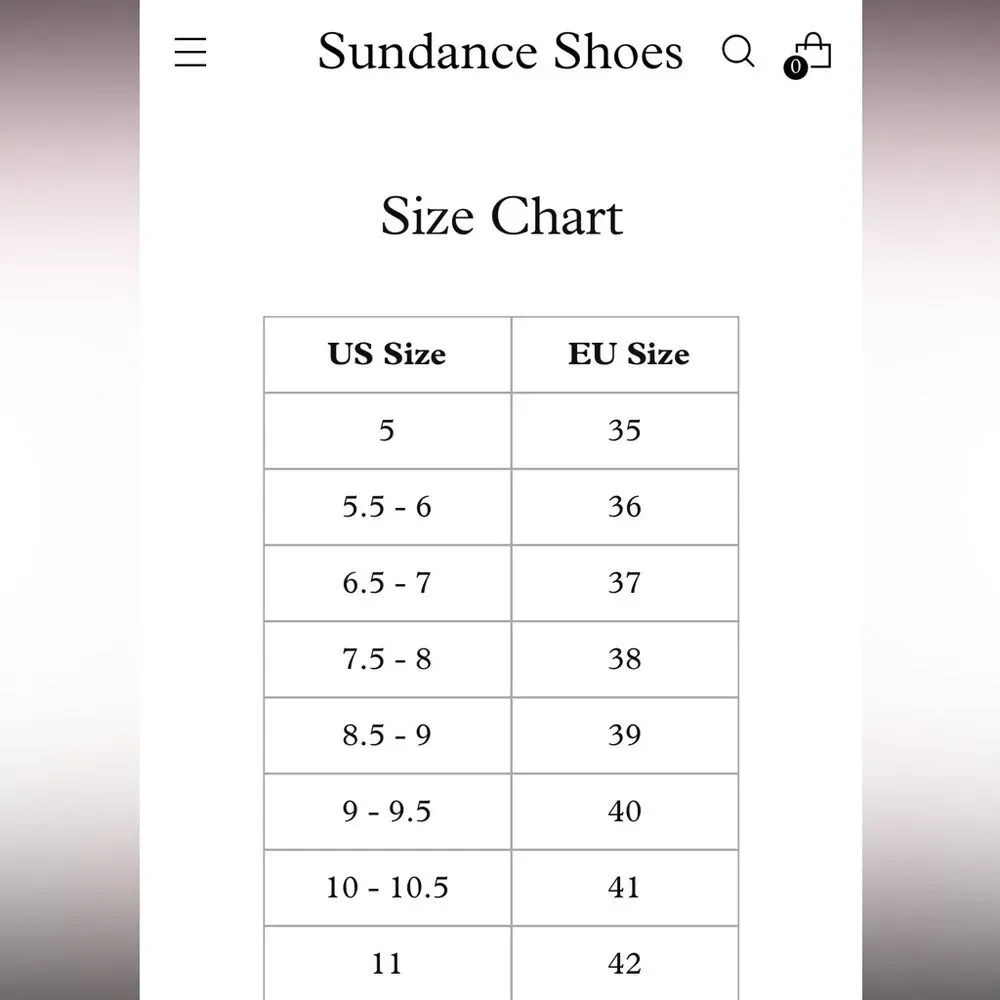
Task: Click the 10 - 10.5 US size cell
Action: coord(387,887)
